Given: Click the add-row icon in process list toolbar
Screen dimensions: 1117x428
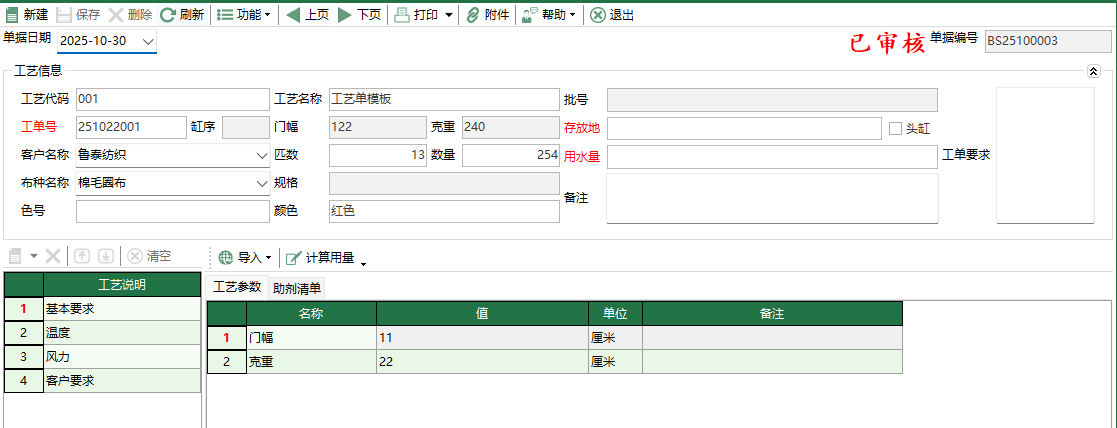Looking at the screenshot, I should coord(15,256).
